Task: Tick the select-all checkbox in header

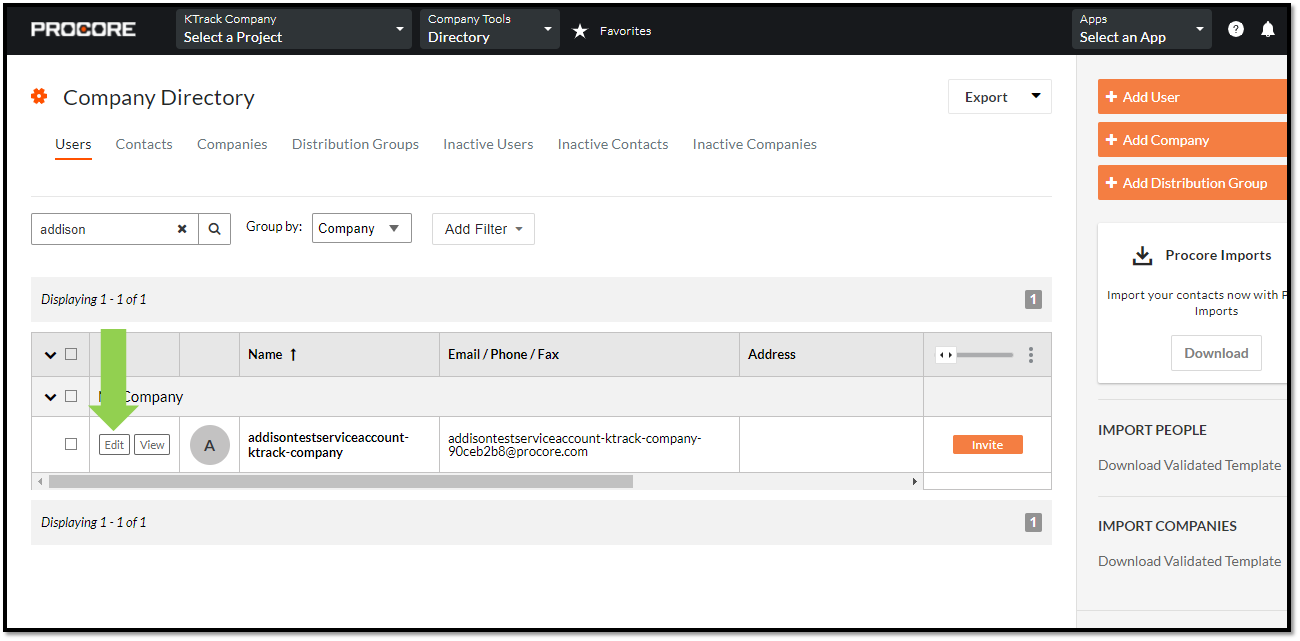Action: pos(71,354)
